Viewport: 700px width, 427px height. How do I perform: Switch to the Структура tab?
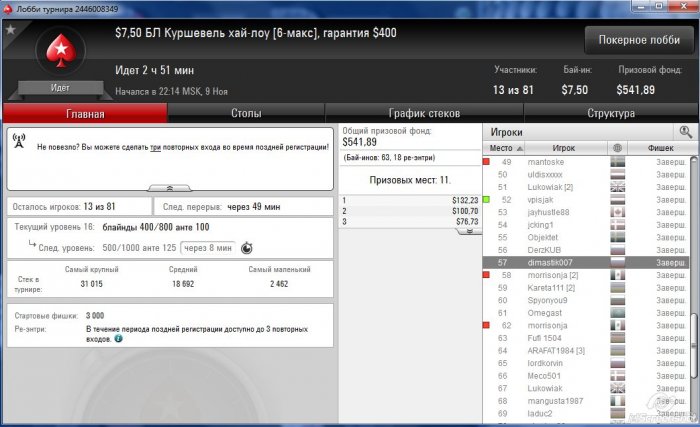click(x=611, y=113)
